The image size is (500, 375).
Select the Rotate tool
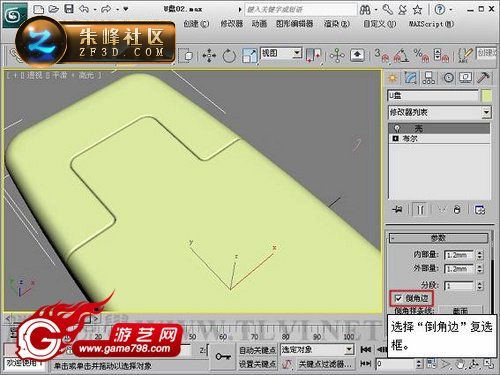(x=229, y=55)
